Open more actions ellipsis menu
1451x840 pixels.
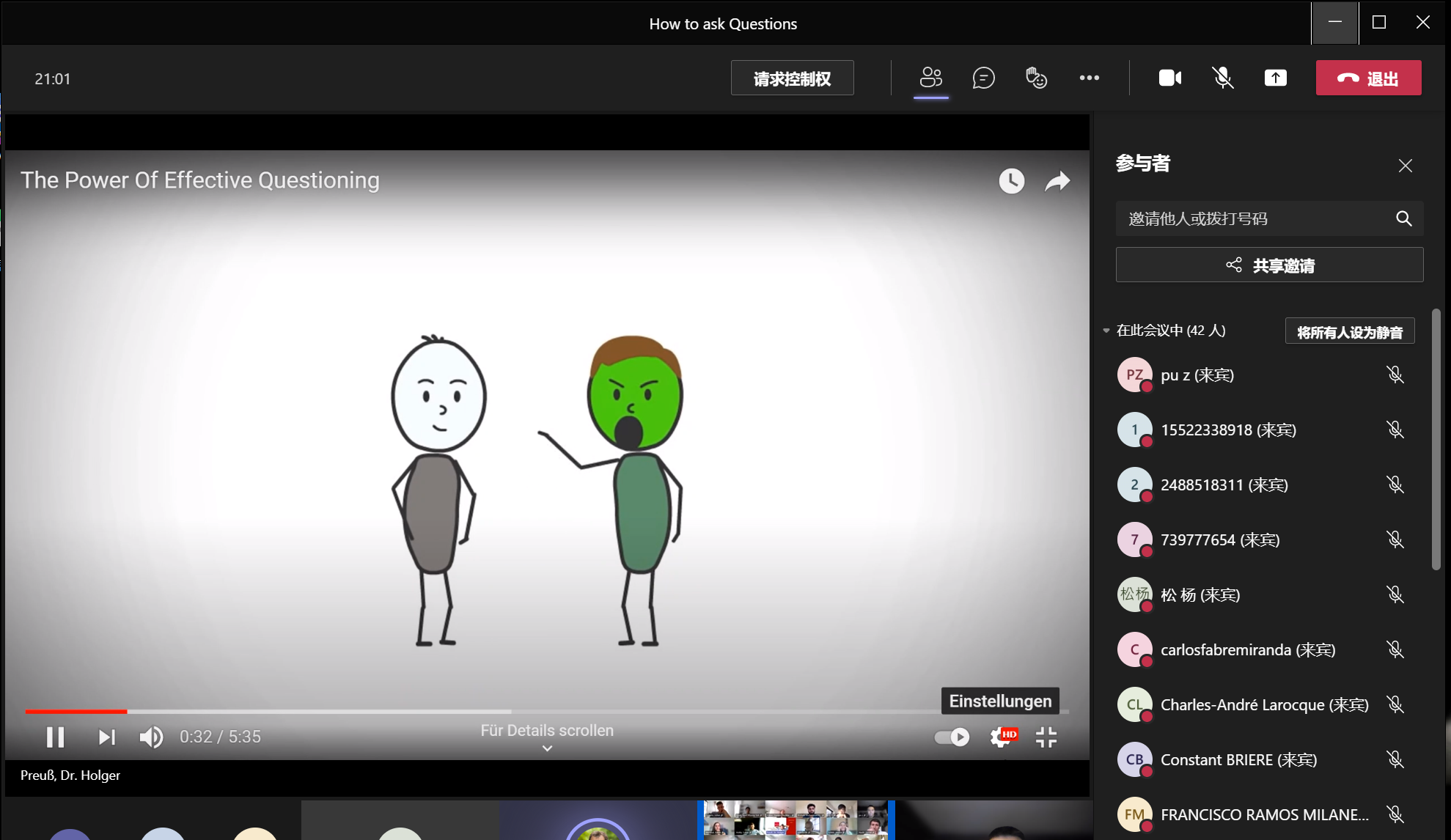(x=1089, y=78)
